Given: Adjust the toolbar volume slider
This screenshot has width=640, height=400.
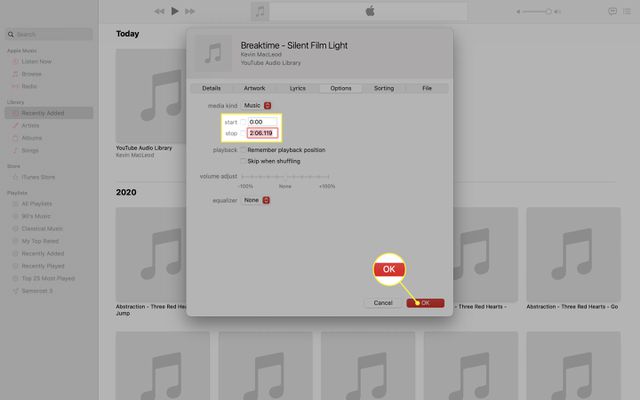Looking at the screenshot, I should pos(538,12).
